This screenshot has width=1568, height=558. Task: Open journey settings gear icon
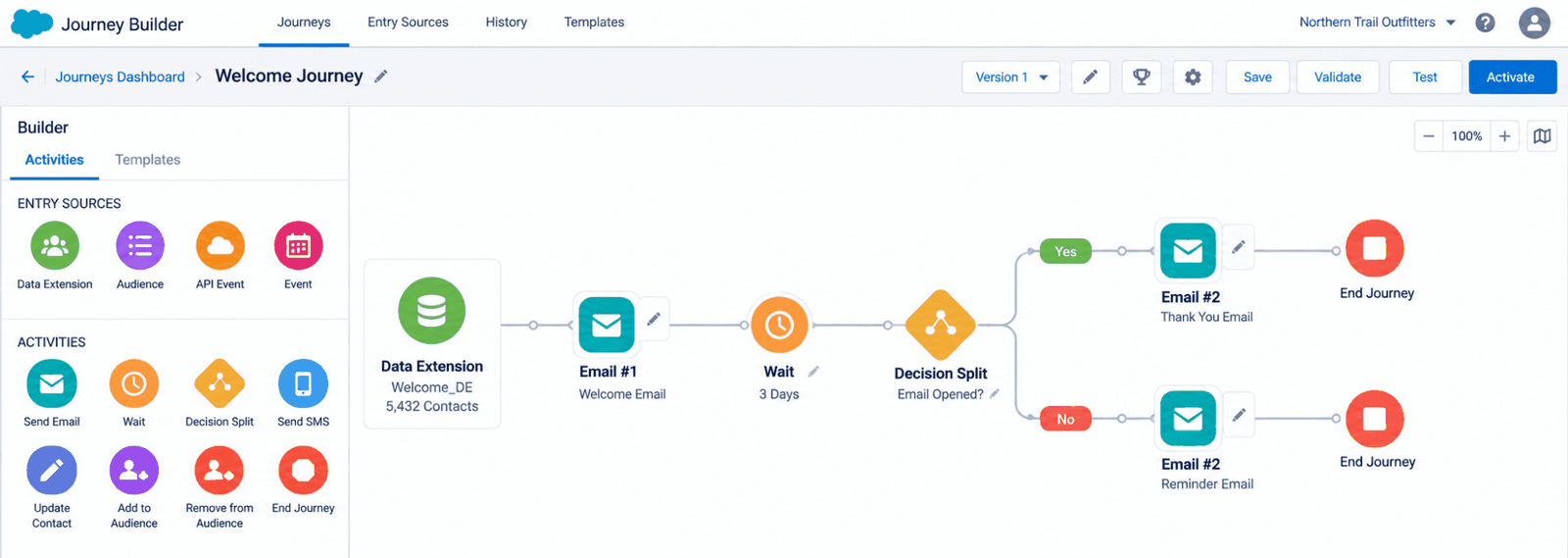pos(1193,77)
